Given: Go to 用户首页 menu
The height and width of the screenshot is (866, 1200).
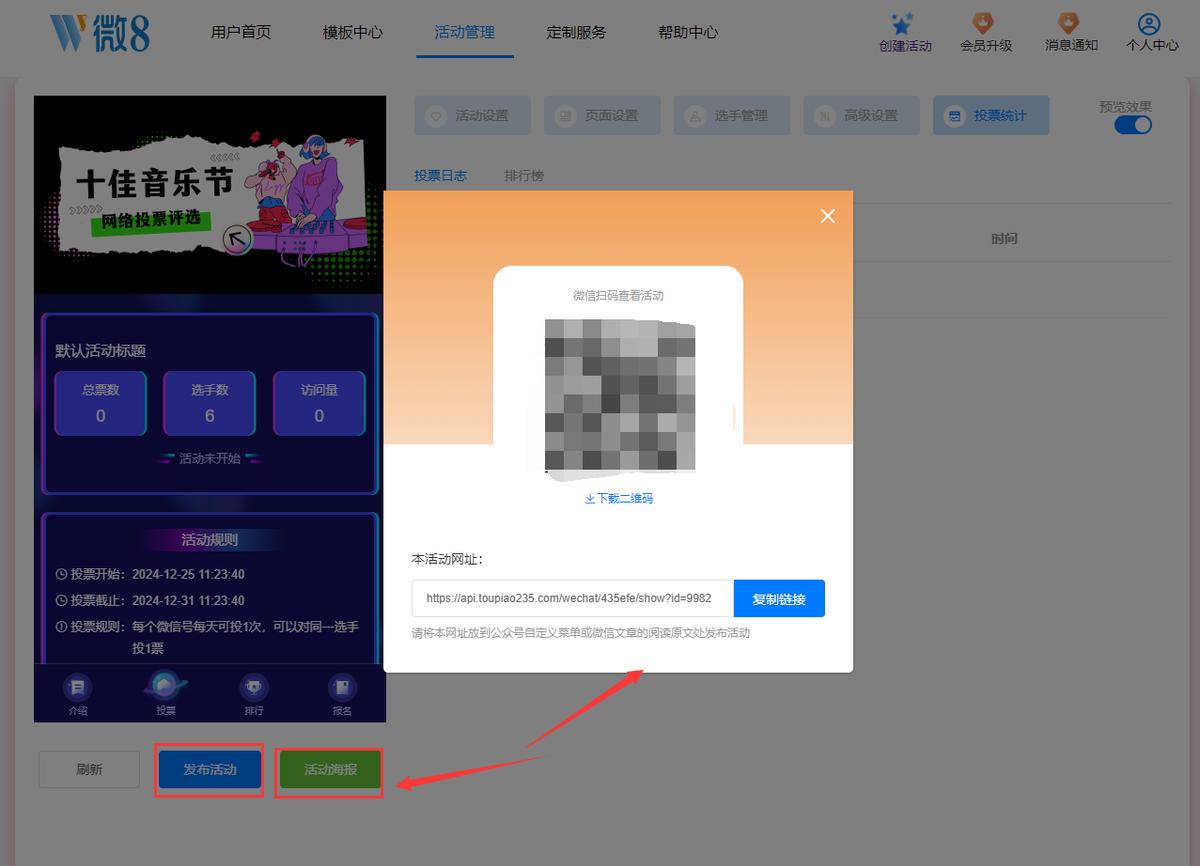Looking at the screenshot, I should [x=241, y=32].
